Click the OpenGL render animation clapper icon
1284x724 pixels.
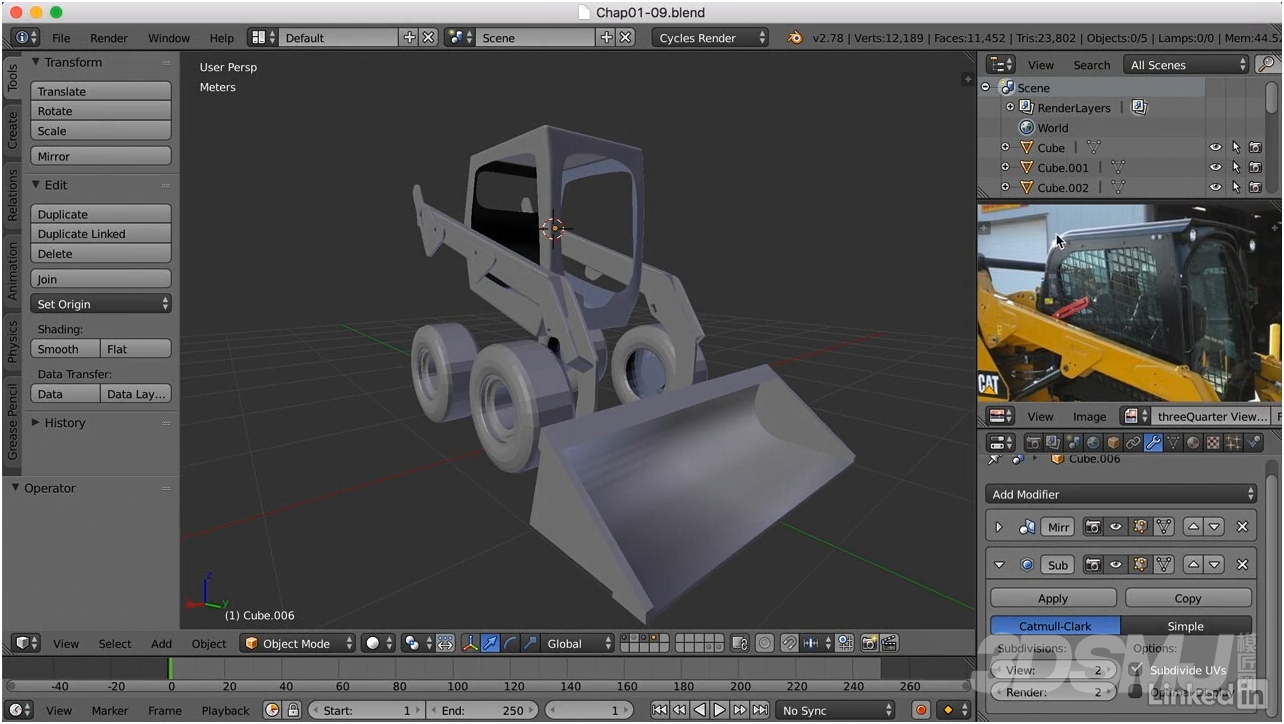coord(889,643)
